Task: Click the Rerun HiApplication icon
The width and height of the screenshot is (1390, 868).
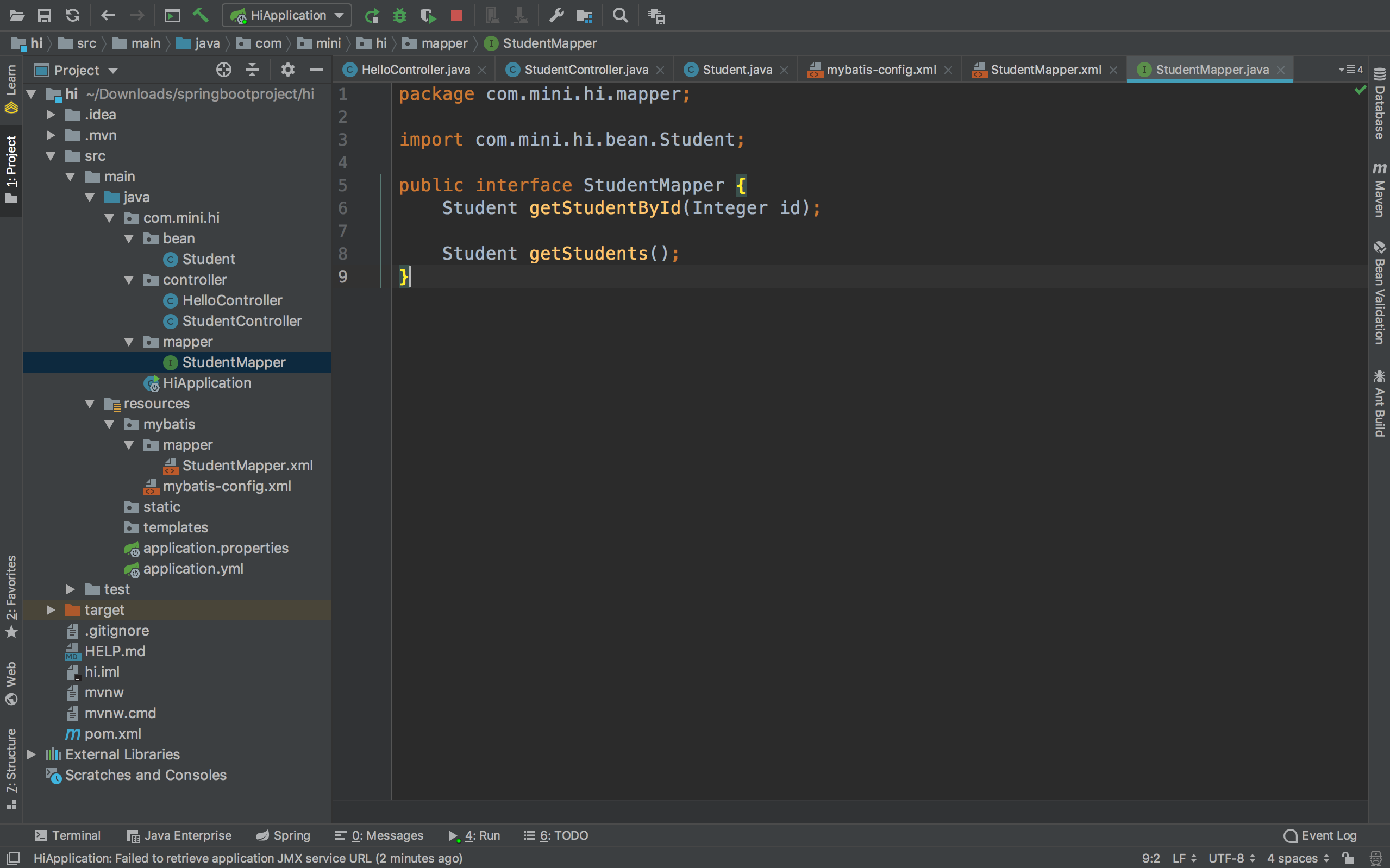Action: pyautogui.click(x=372, y=16)
